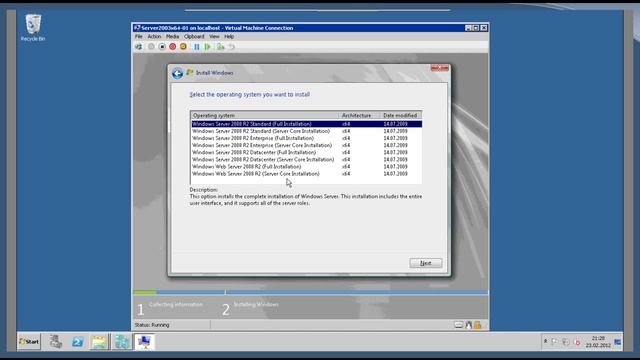This screenshot has height=360, width=640.
Task: Open the File menu
Action: (x=139, y=36)
